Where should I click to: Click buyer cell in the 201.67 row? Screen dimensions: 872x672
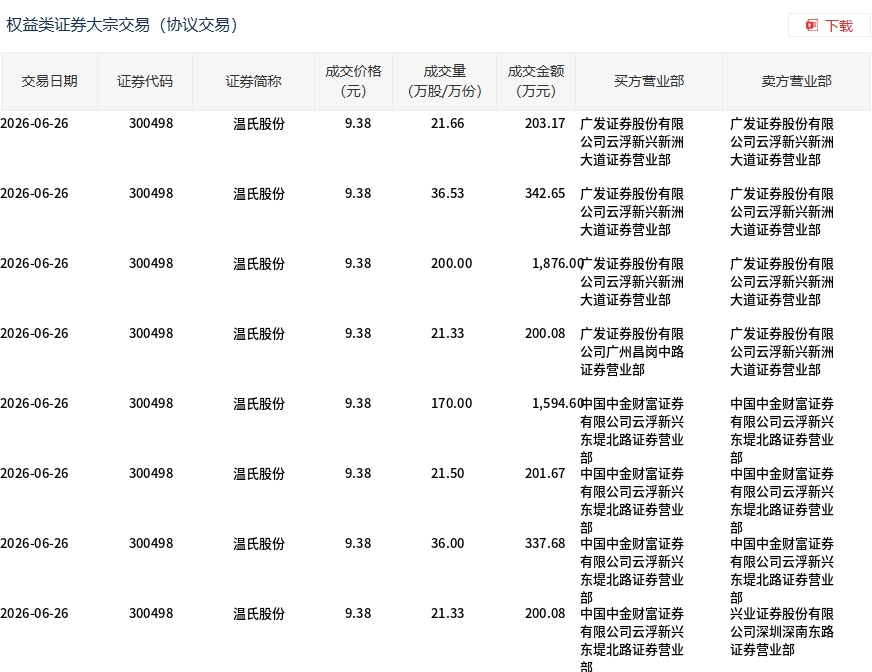coord(632,501)
